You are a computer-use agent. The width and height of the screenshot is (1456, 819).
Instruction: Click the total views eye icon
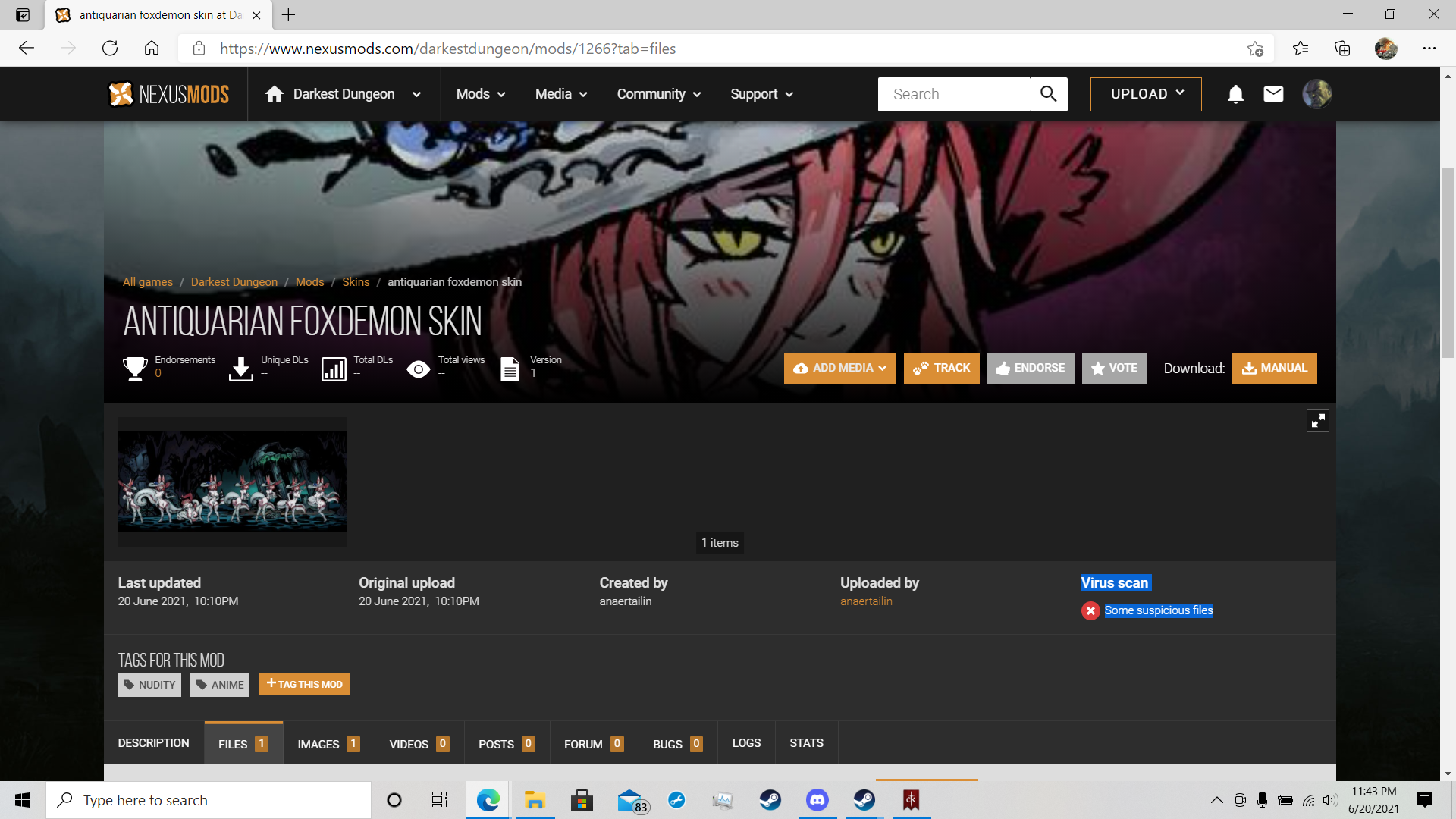(418, 369)
